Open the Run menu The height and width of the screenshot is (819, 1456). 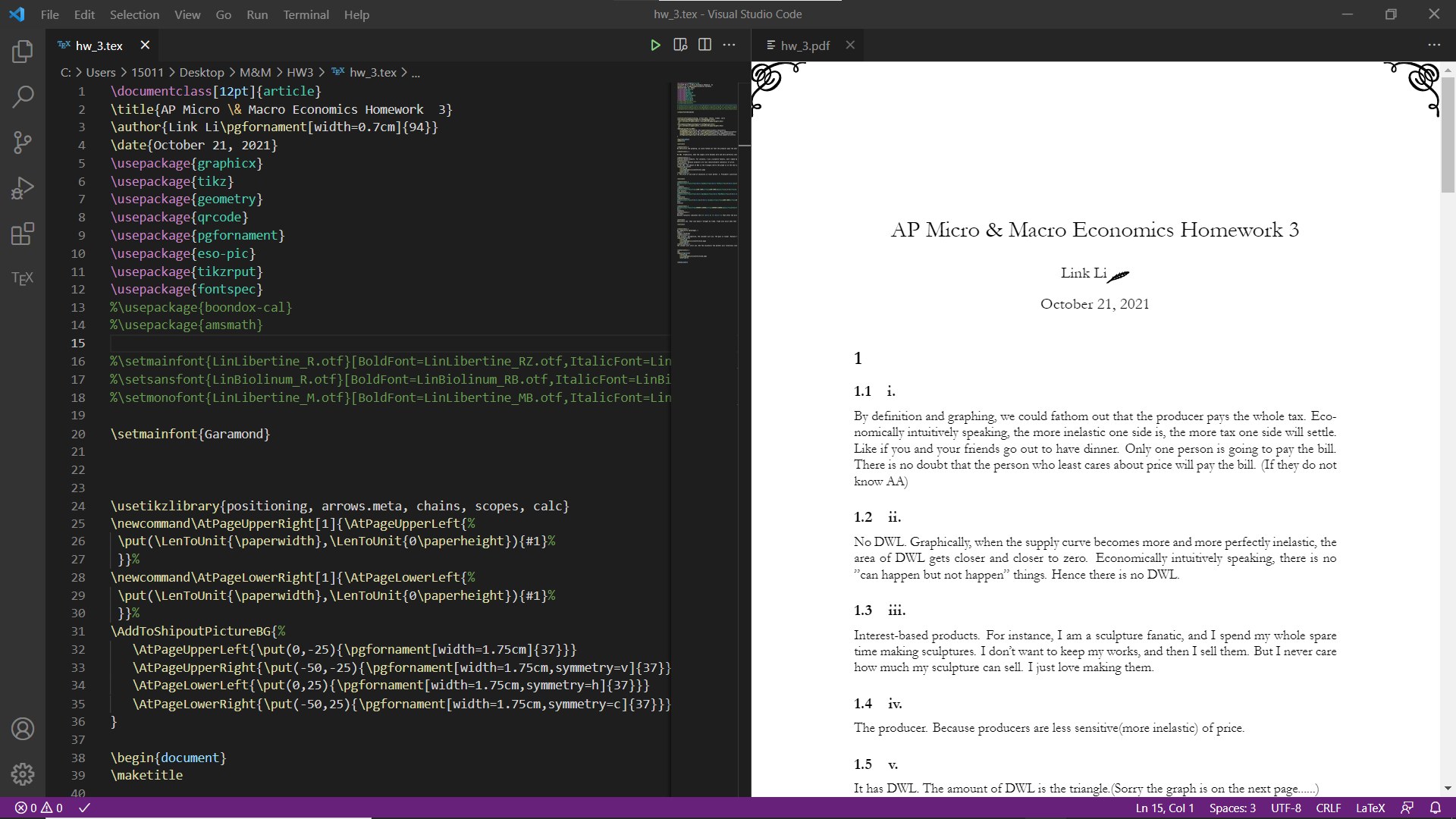257,14
